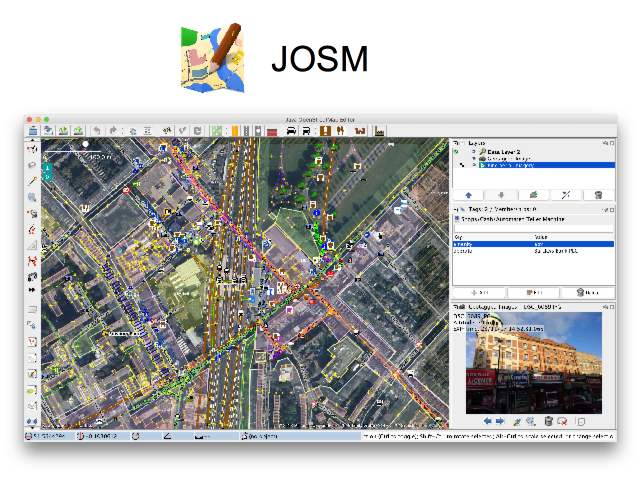Viewport: 640px width, 480px height.
Task: Click the restaurant fork and knife preset
Action: [340, 131]
